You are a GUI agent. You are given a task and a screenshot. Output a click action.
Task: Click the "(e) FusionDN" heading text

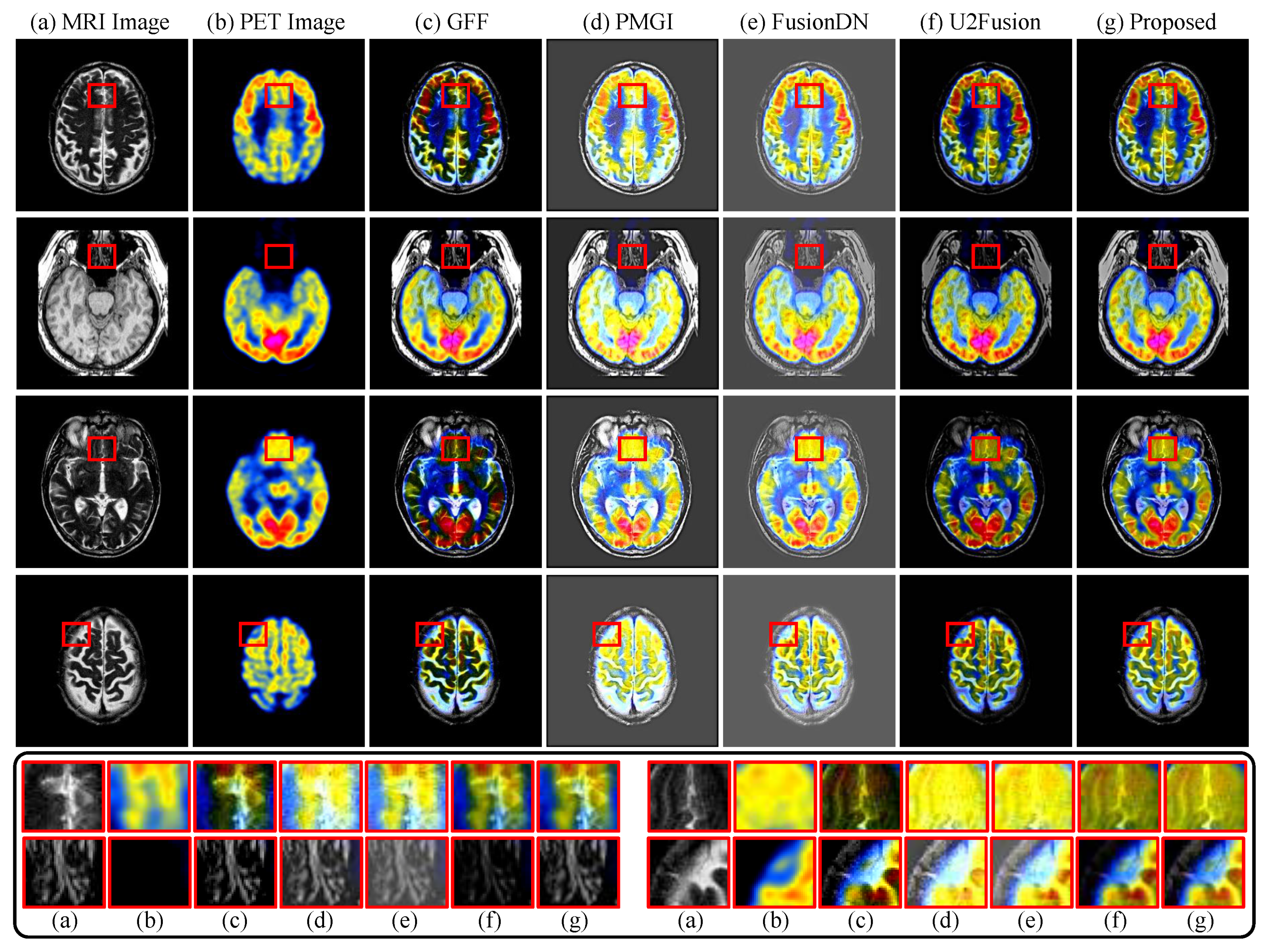point(804,22)
